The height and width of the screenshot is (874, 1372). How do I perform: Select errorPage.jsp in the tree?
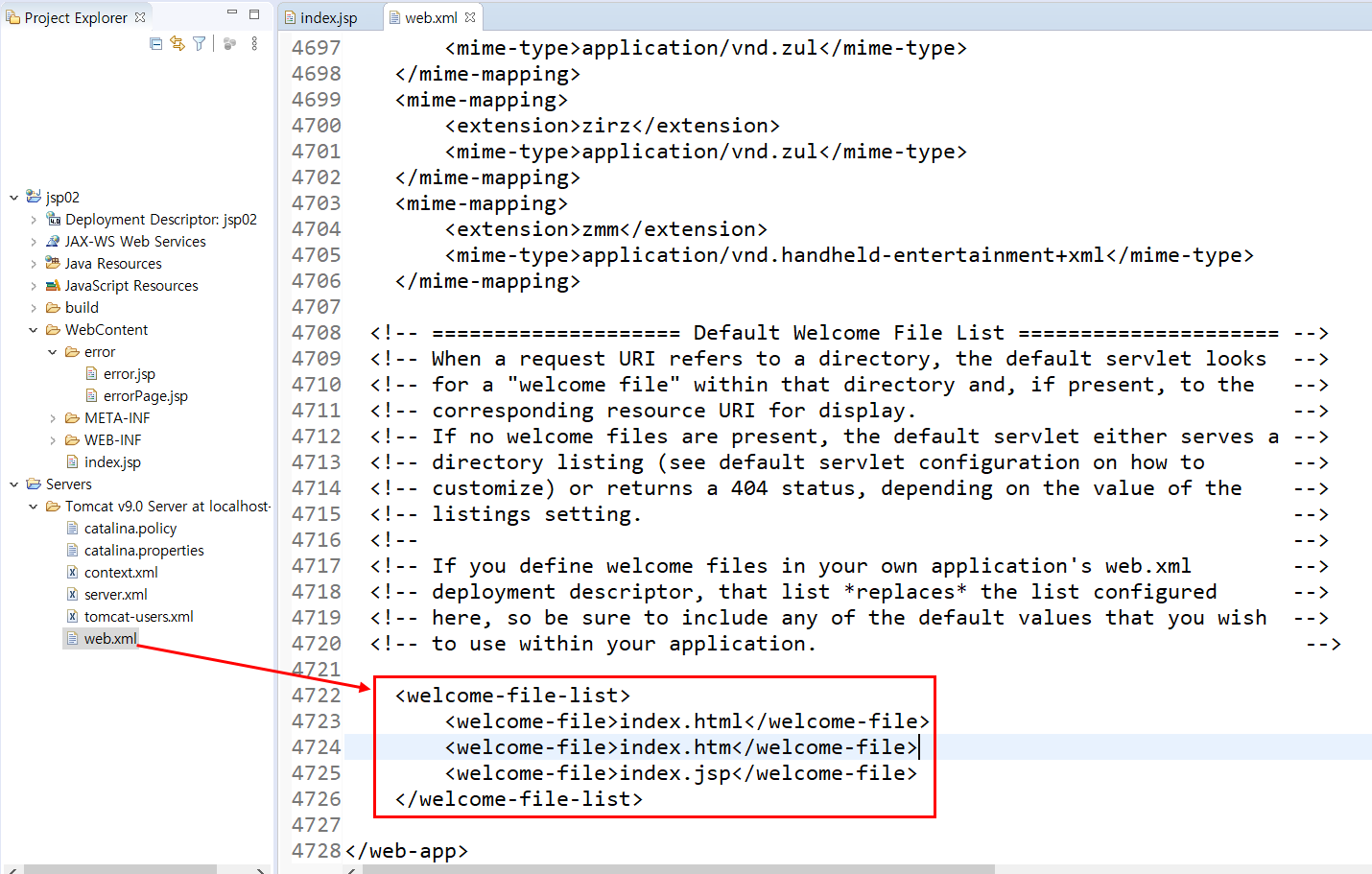(x=146, y=396)
